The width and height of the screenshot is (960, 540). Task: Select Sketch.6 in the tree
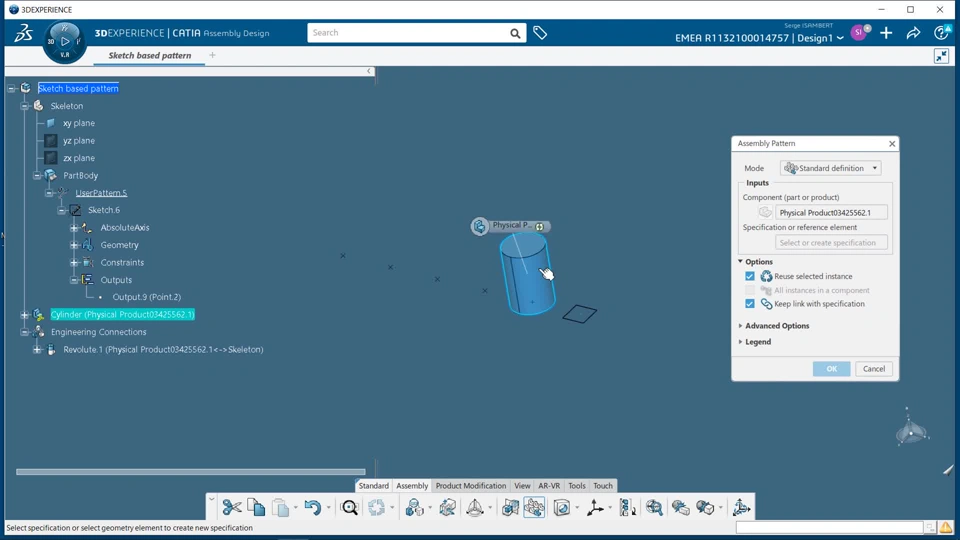tap(104, 210)
